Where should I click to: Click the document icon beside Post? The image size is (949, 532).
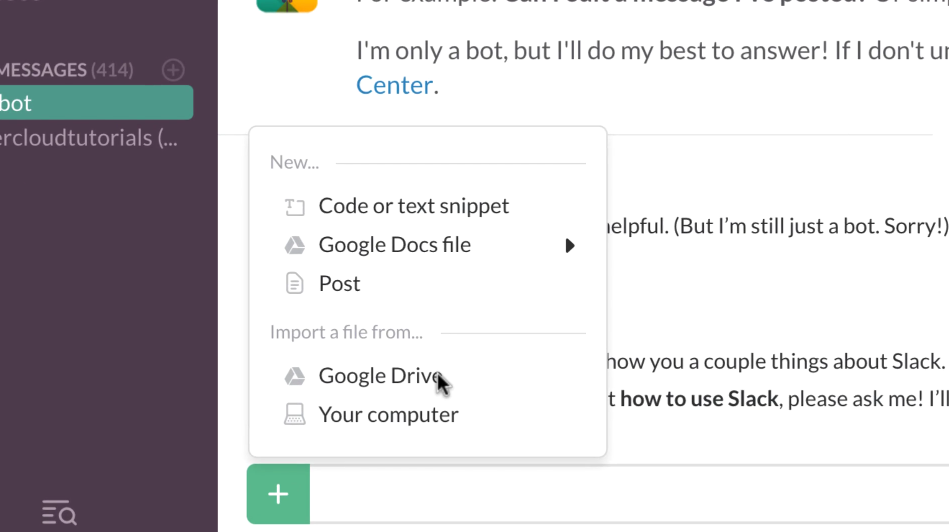click(295, 283)
